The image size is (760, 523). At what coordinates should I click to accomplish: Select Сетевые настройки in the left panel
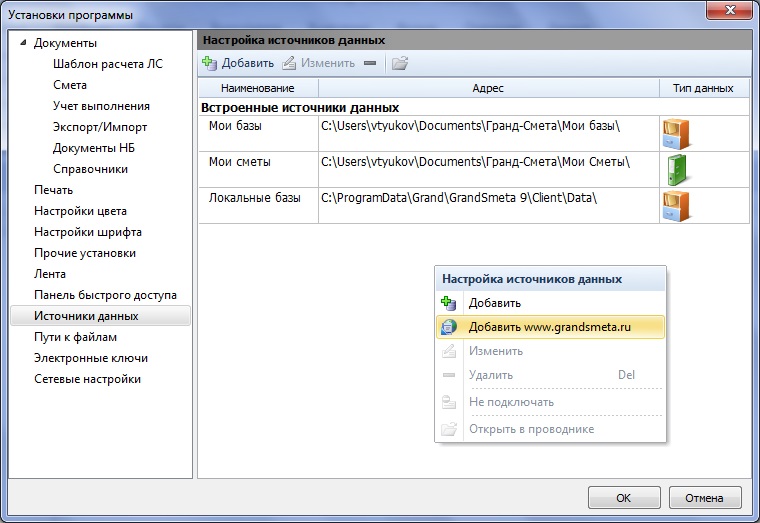pyautogui.click(x=87, y=379)
